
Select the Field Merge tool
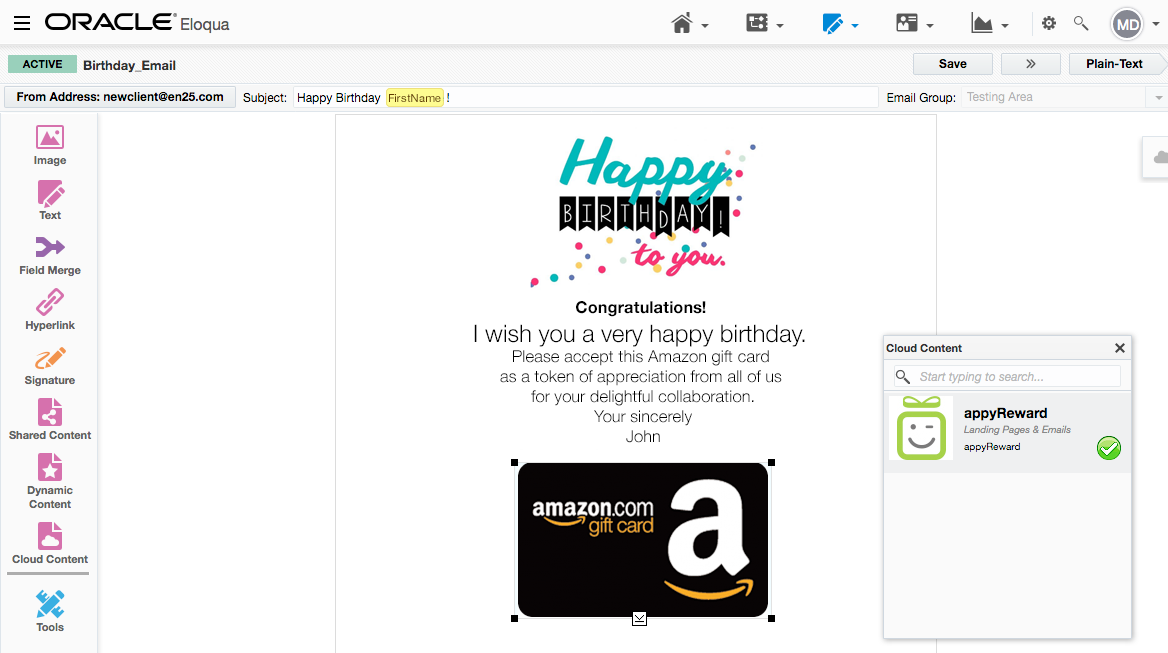point(50,255)
